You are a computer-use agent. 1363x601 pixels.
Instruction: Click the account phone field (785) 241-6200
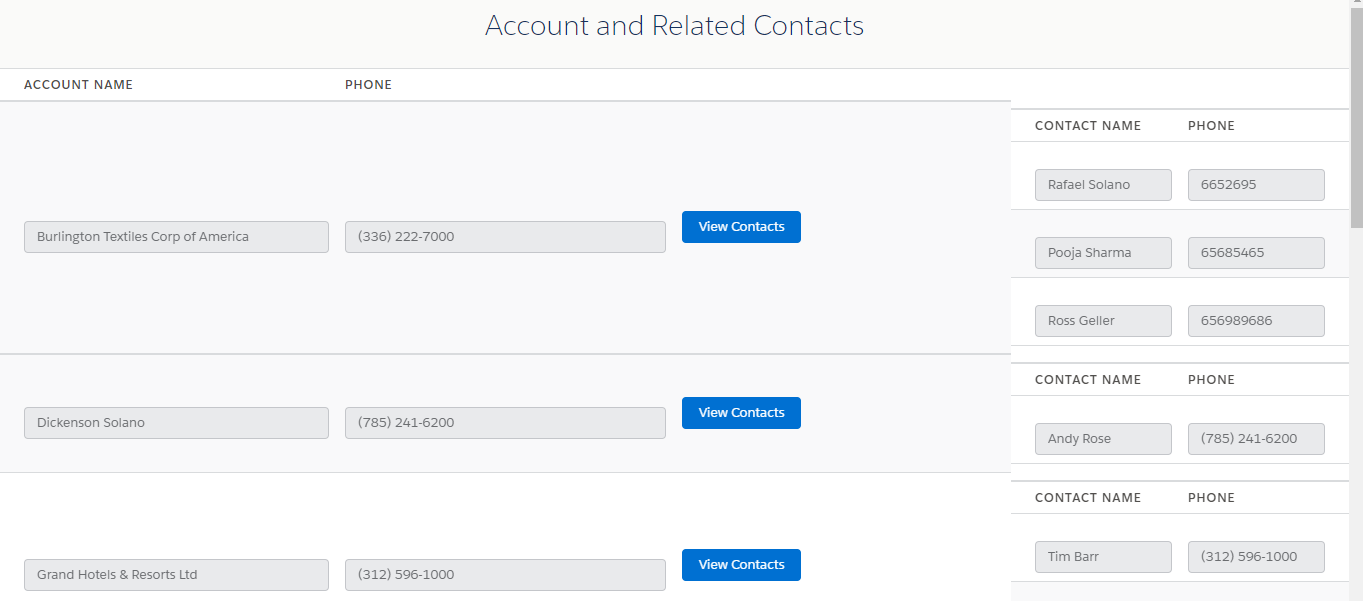505,423
